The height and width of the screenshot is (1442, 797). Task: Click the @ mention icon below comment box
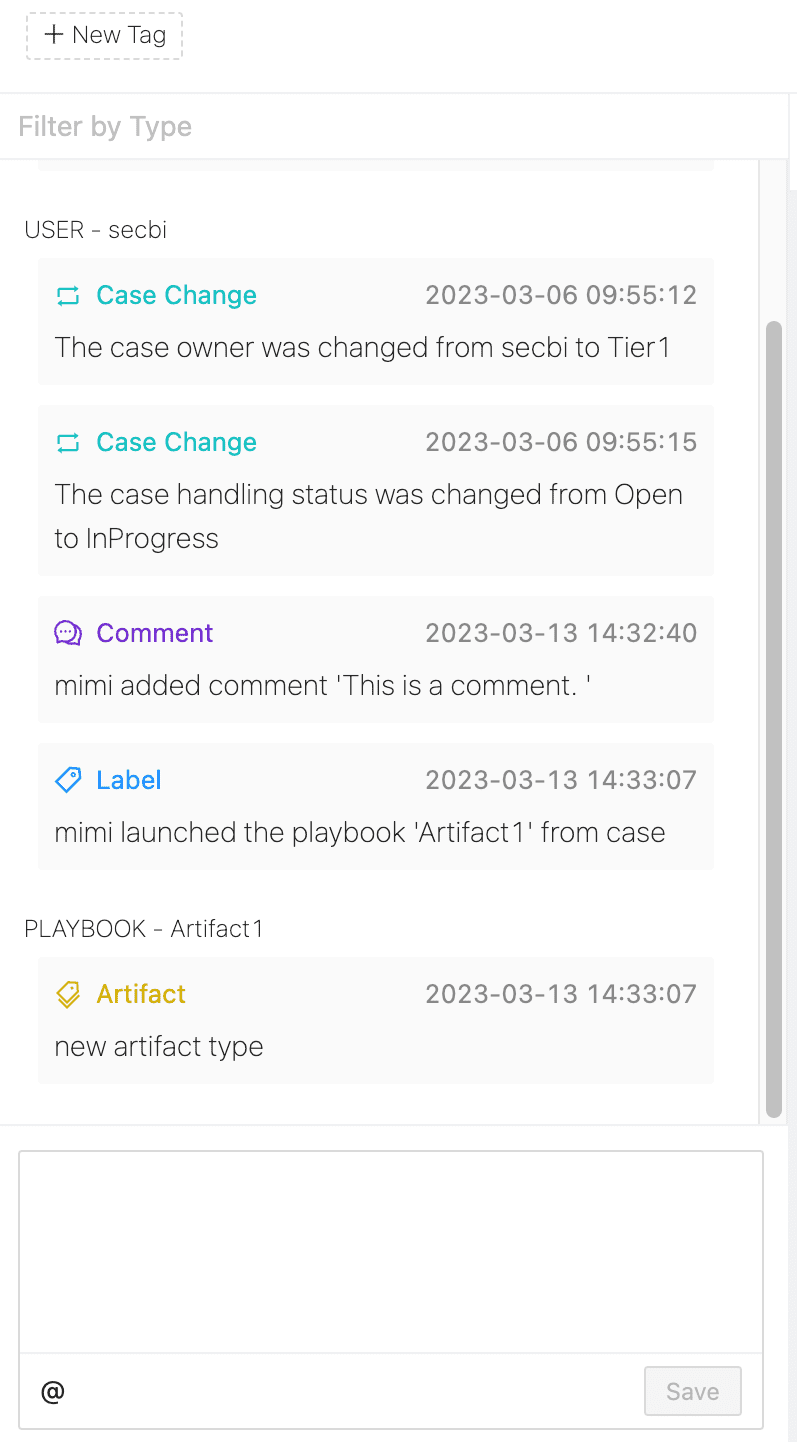[x=53, y=1391]
